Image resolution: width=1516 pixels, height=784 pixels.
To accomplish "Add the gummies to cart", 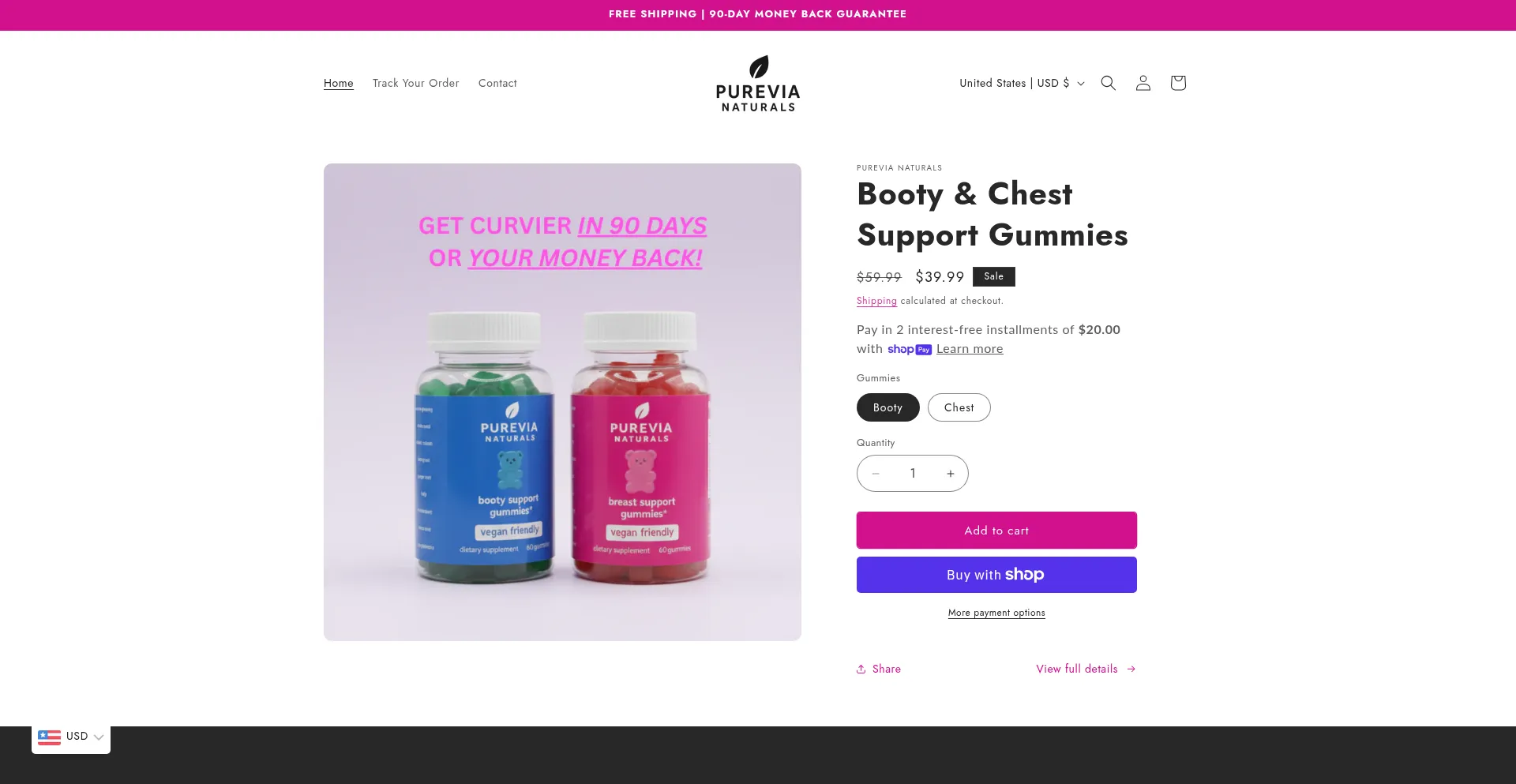I will point(996,531).
